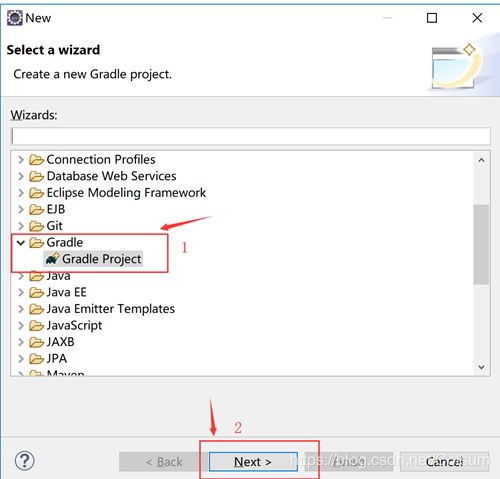The image size is (500, 479).
Task: Click the EJB folder icon
Action: [x=36, y=209]
